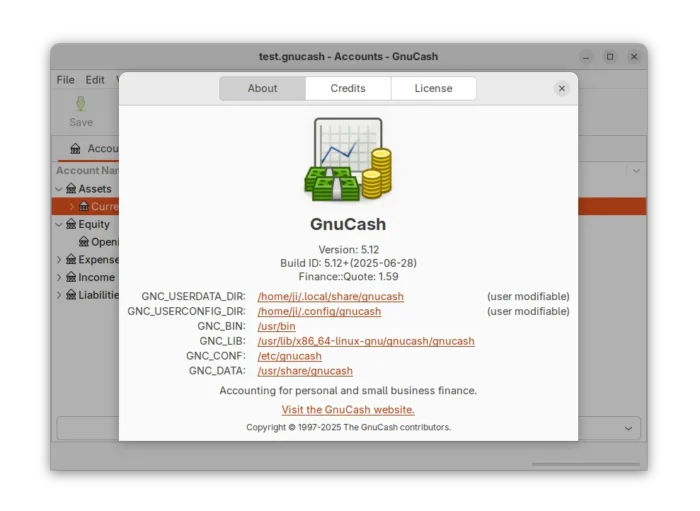Open the bottom summary bar dropdown
Screen dimensions: 700x511
(629, 428)
